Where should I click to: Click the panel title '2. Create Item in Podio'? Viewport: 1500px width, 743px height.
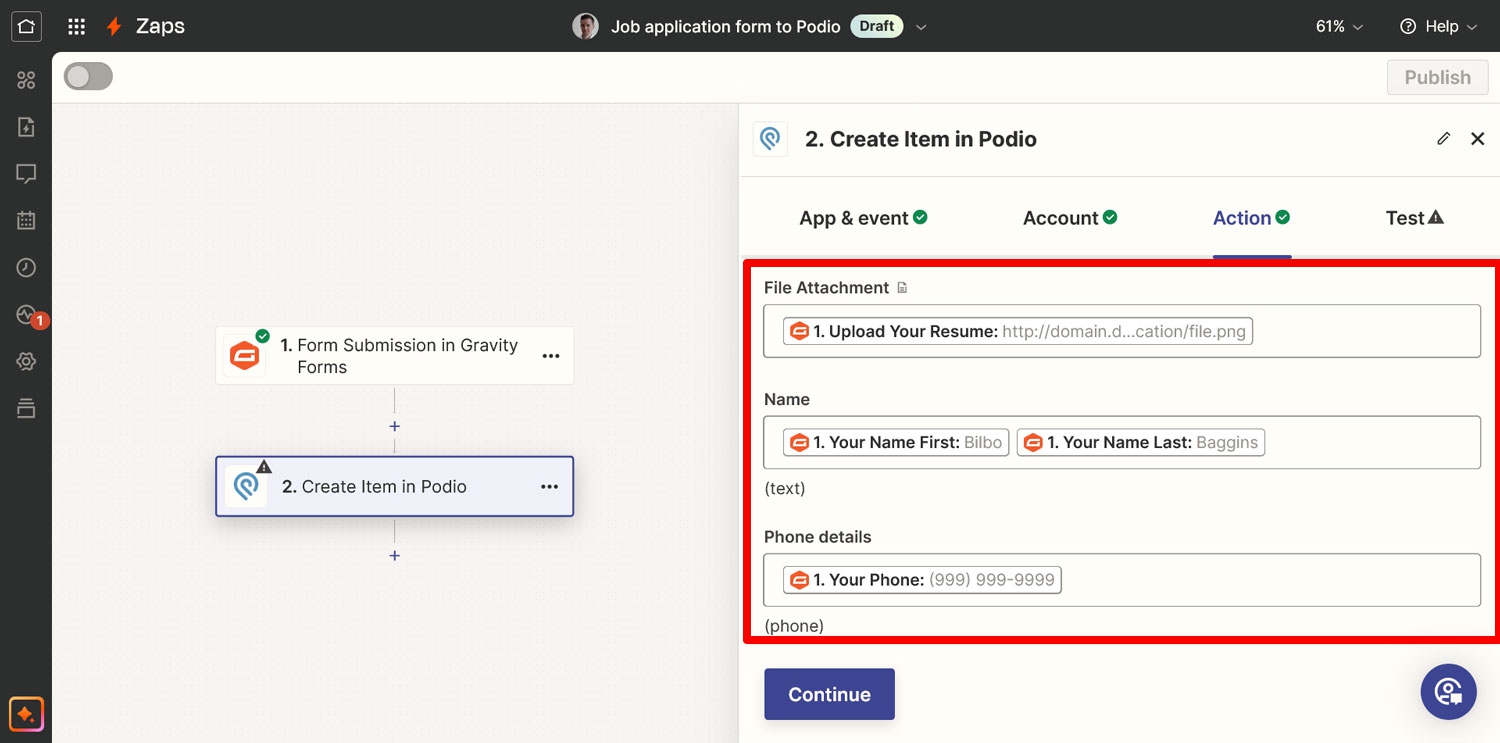(x=921, y=139)
